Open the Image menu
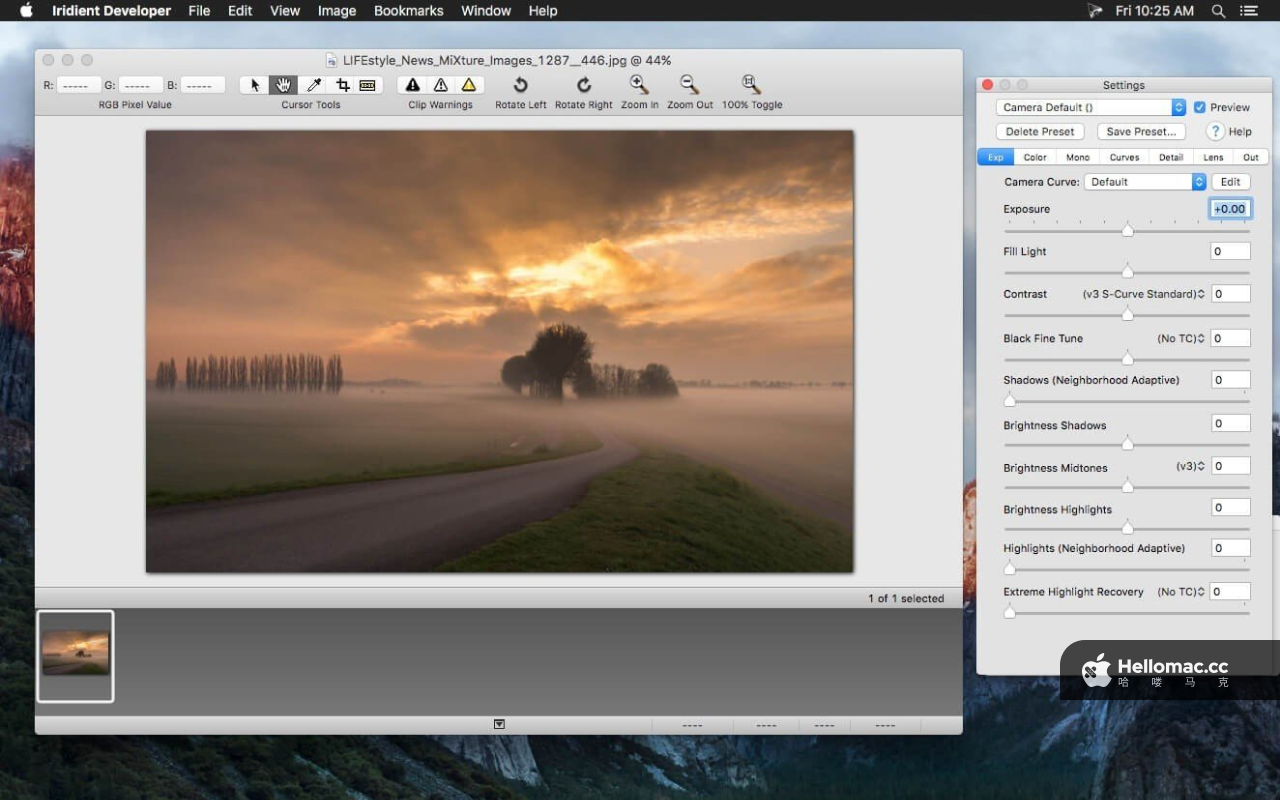 click(x=337, y=11)
